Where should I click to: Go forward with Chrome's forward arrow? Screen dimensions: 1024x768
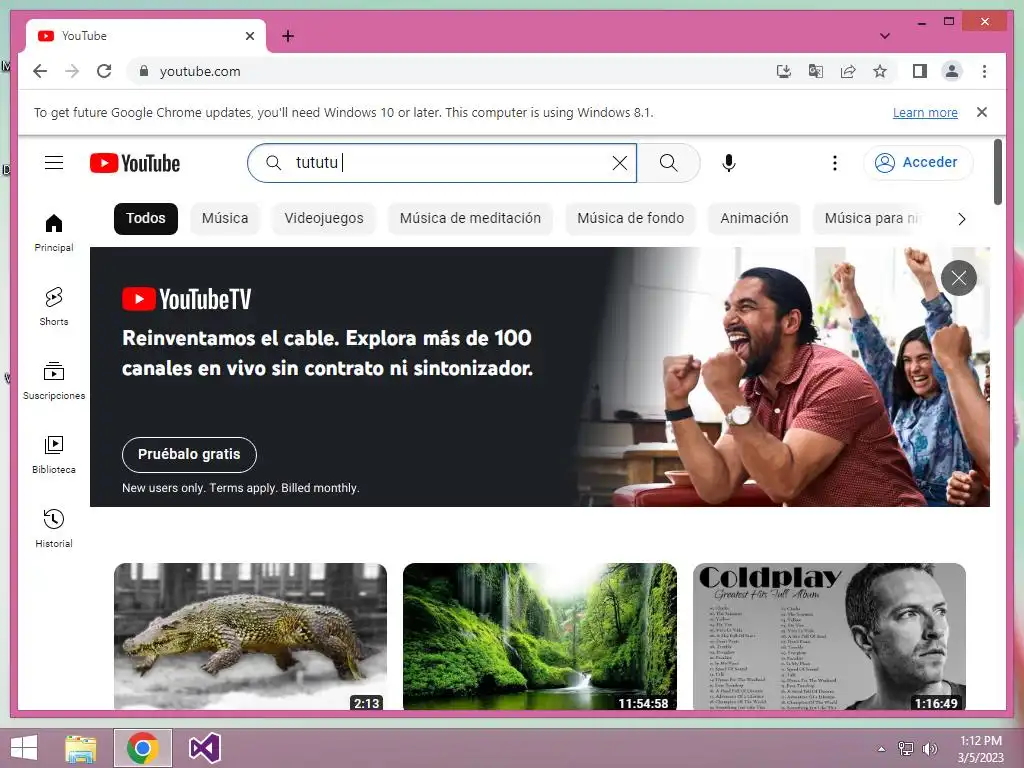click(72, 71)
